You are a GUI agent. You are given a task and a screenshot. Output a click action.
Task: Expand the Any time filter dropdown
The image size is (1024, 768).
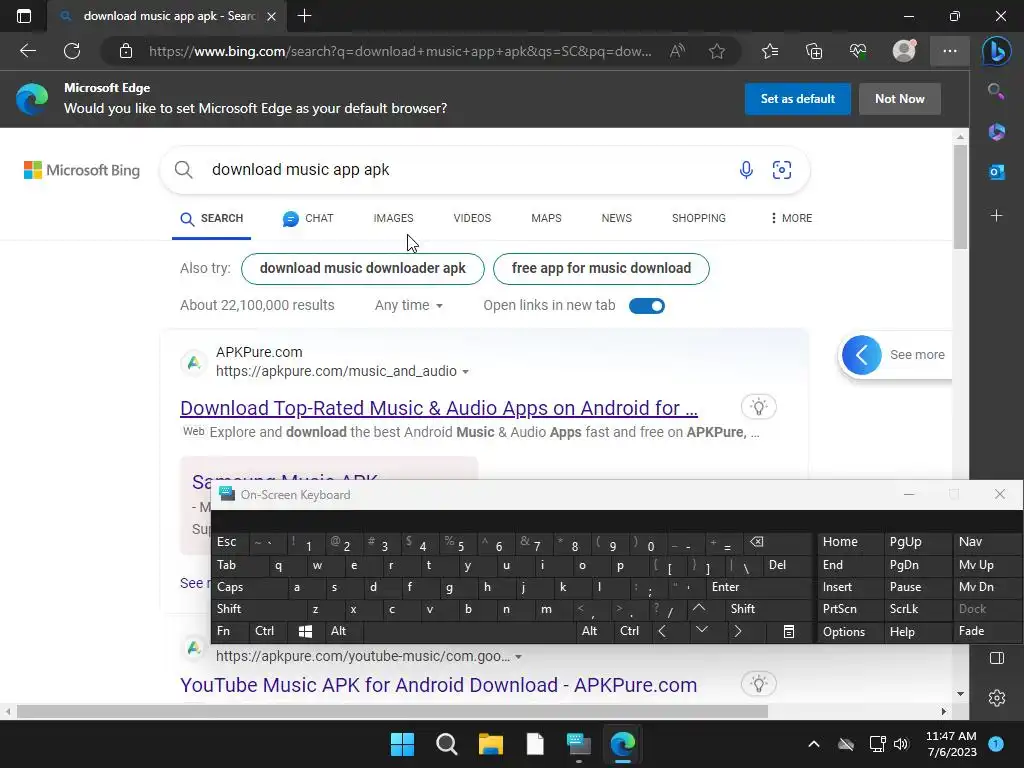pyautogui.click(x=409, y=305)
